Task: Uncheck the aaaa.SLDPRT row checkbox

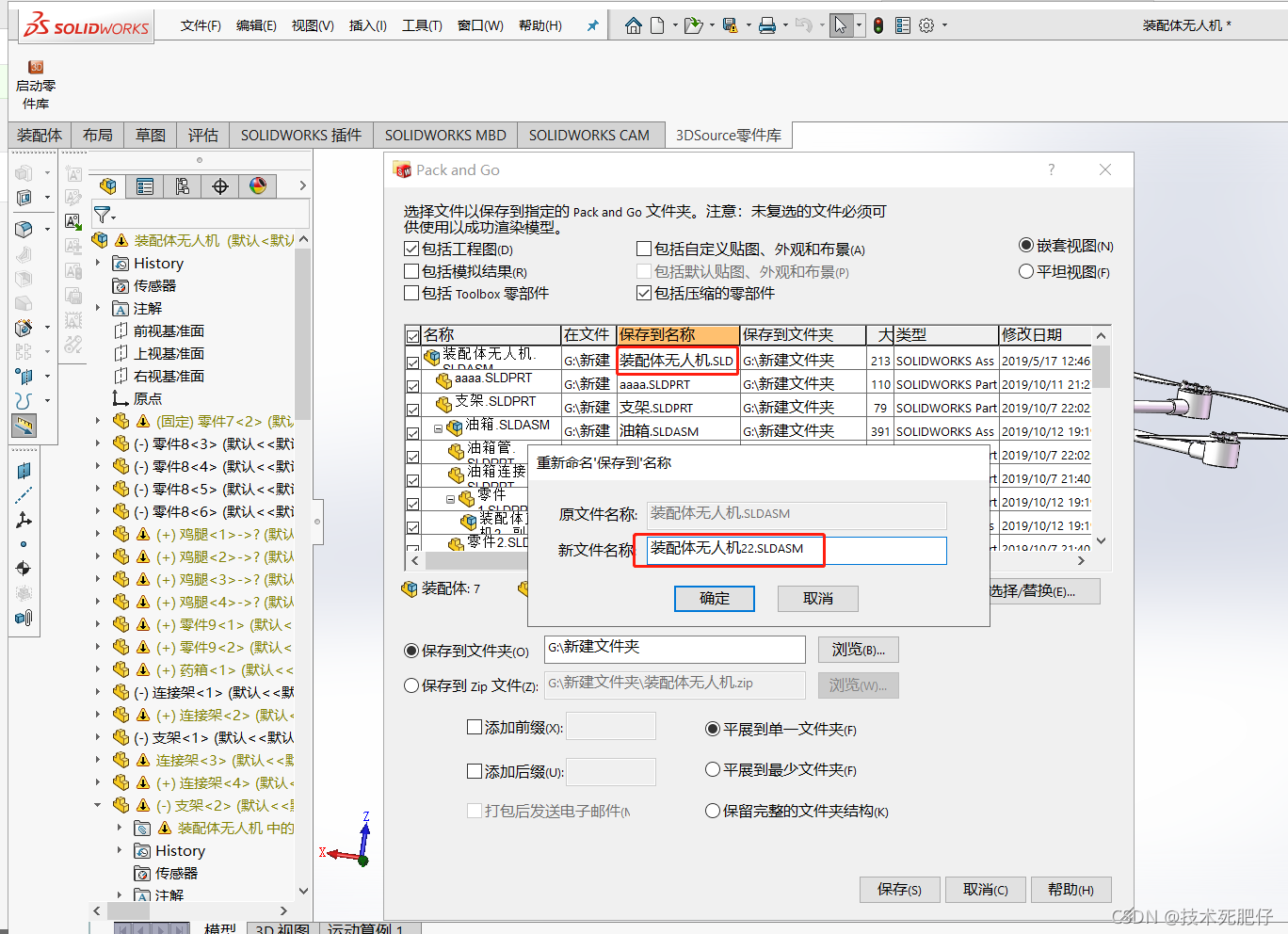Action: click(412, 385)
